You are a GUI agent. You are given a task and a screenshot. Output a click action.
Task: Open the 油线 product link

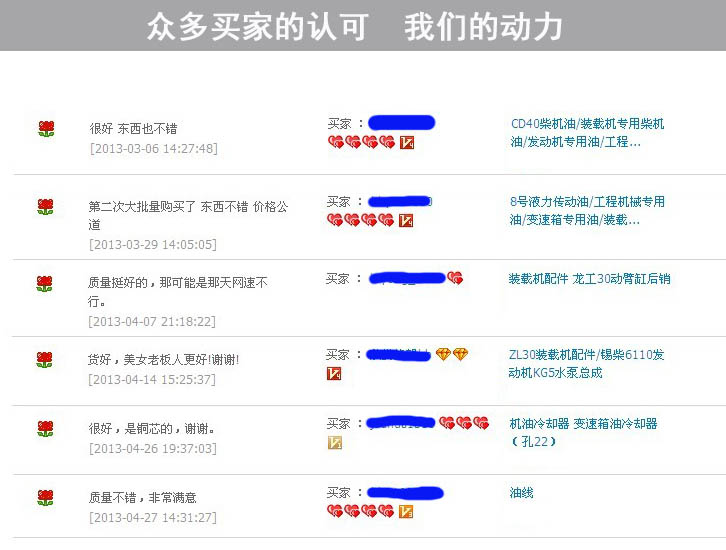521,493
